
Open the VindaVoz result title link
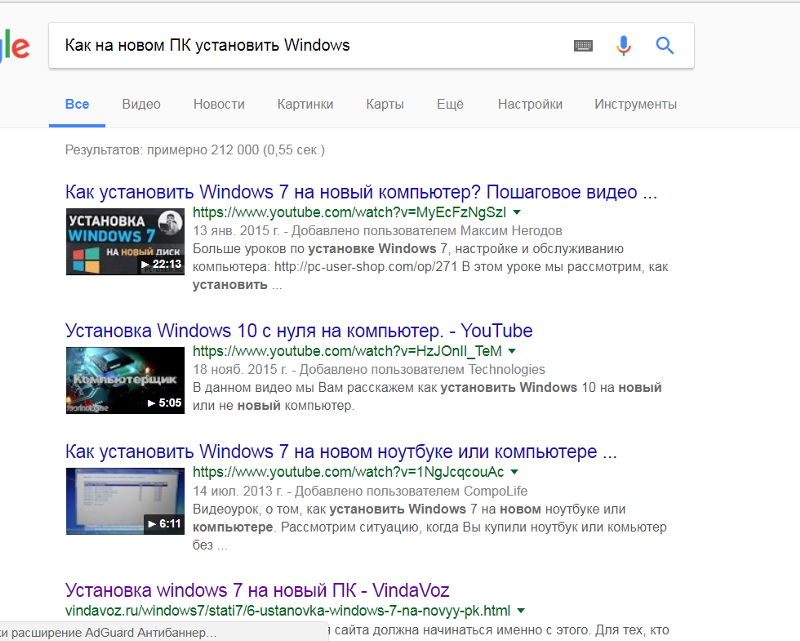click(x=257, y=590)
